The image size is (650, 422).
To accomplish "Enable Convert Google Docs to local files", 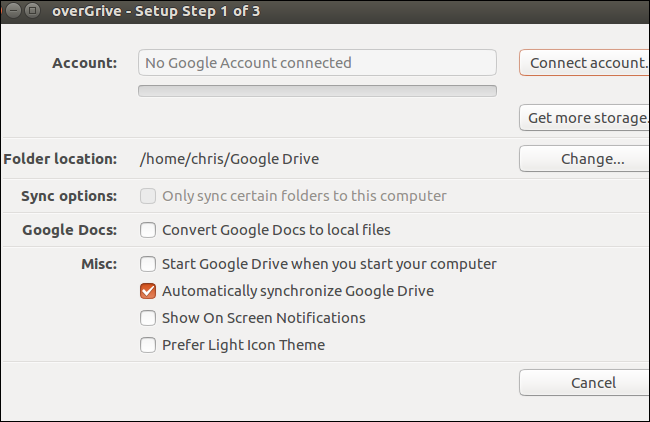I will [148, 230].
